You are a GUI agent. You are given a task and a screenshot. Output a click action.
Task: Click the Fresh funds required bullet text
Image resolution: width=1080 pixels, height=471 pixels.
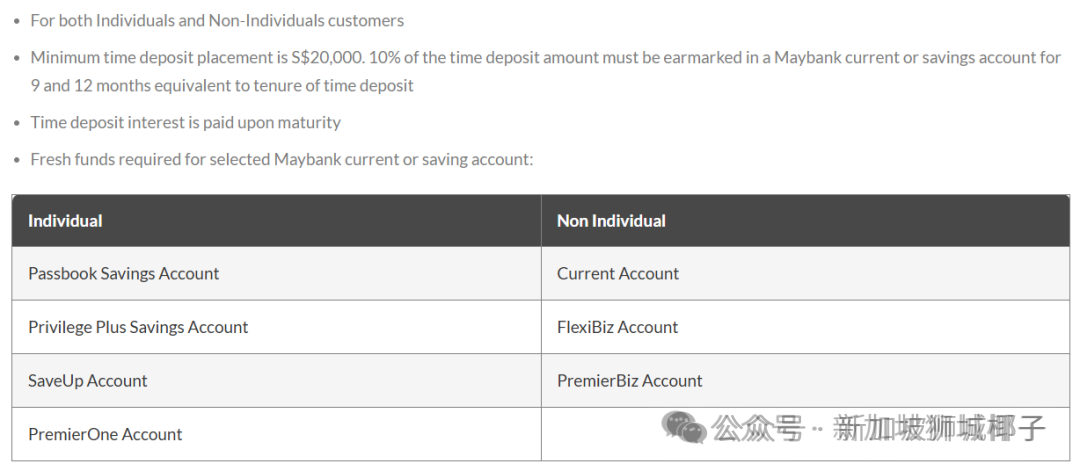tap(282, 159)
